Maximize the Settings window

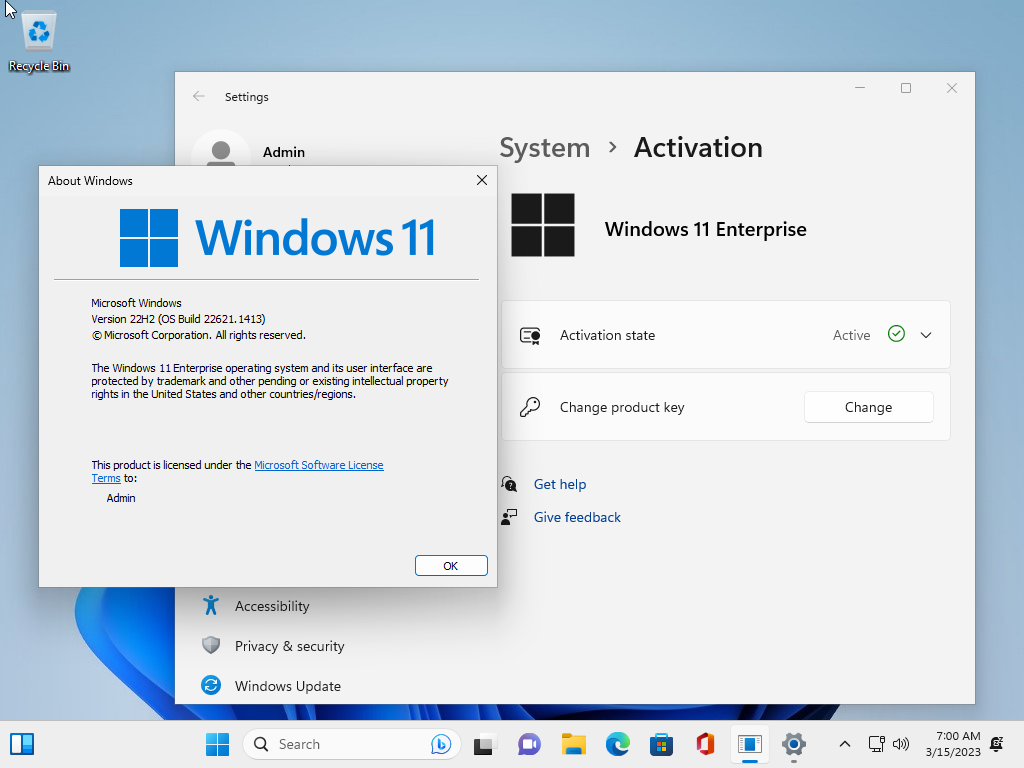coord(906,88)
